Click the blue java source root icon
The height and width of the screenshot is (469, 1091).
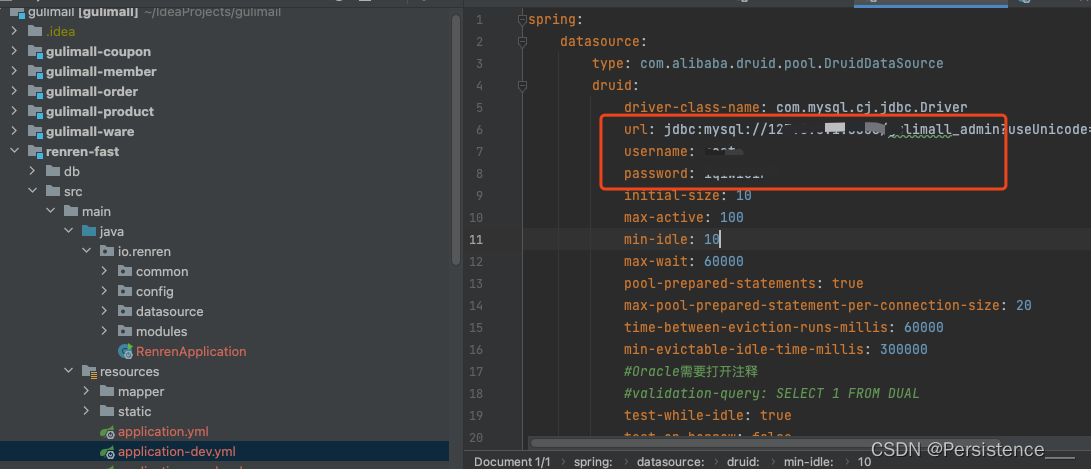(x=89, y=232)
